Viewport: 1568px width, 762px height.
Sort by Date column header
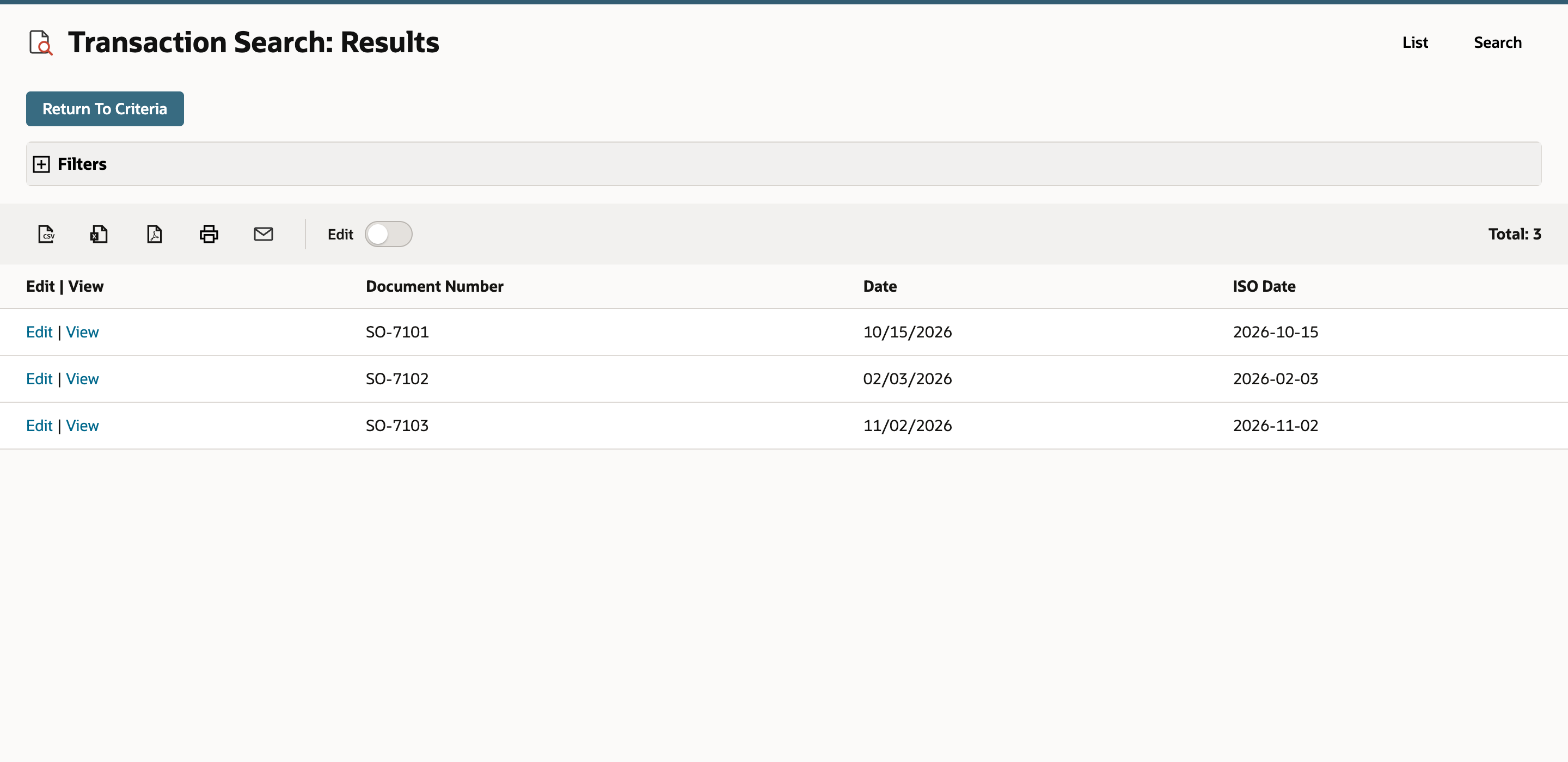[x=880, y=286]
